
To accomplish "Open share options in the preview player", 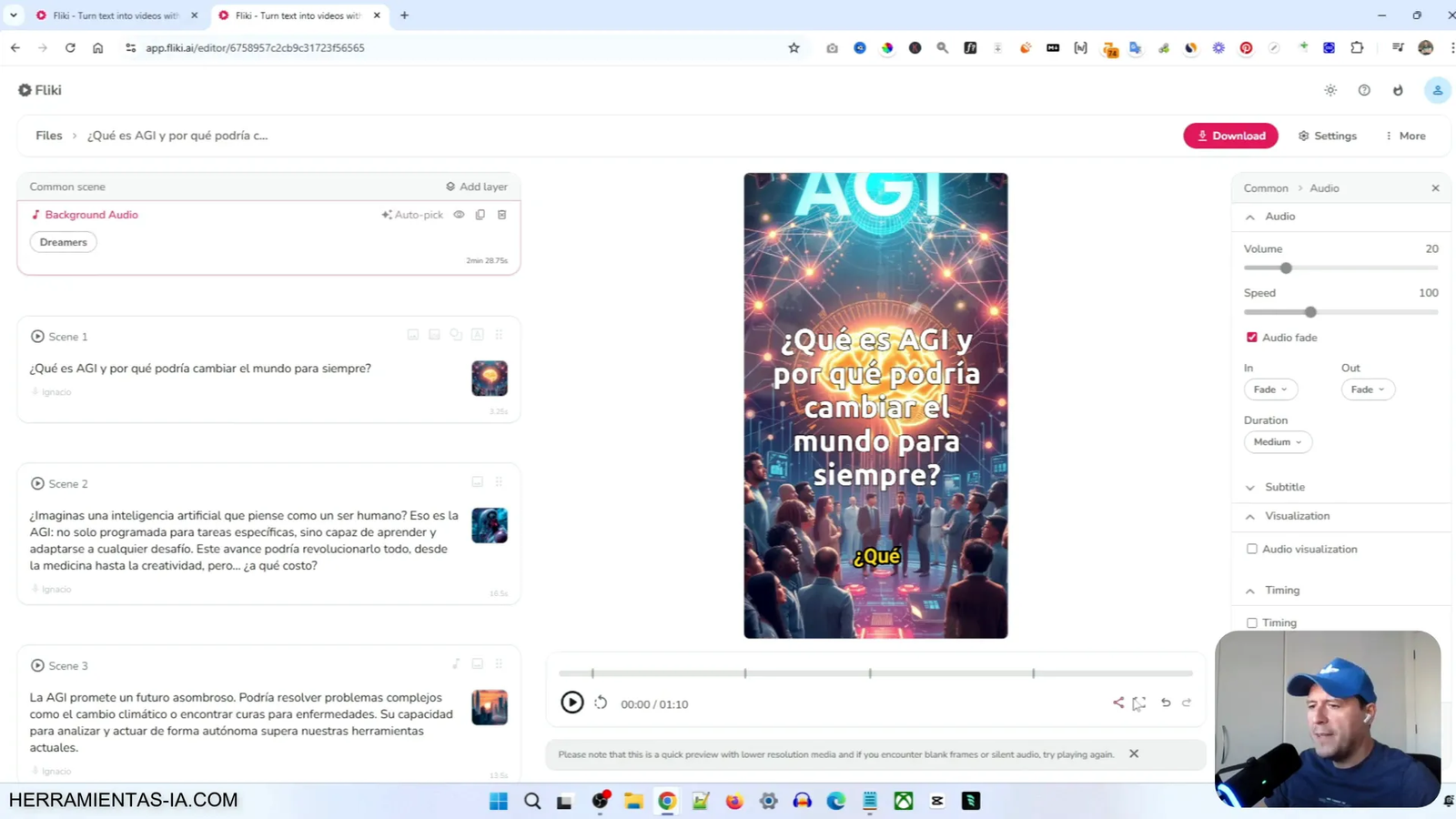I will (x=1117, y=703).
